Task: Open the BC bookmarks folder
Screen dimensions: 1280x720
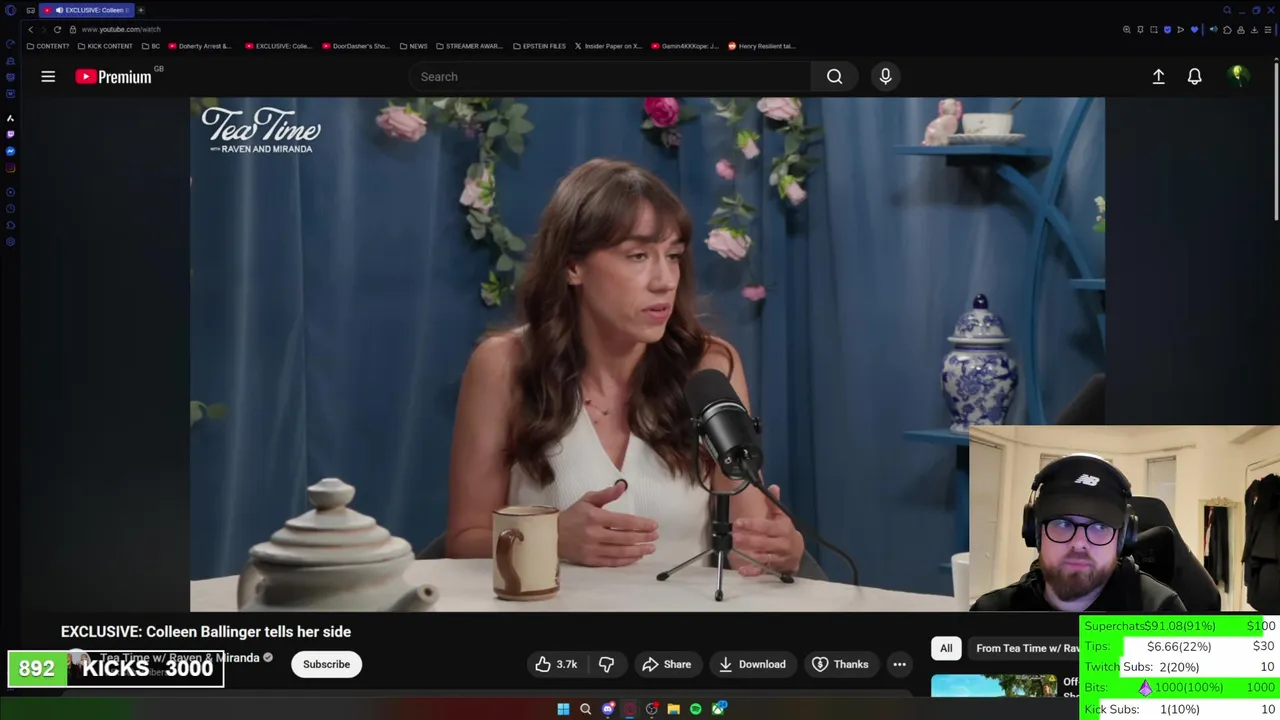Action: pos(151,46)
